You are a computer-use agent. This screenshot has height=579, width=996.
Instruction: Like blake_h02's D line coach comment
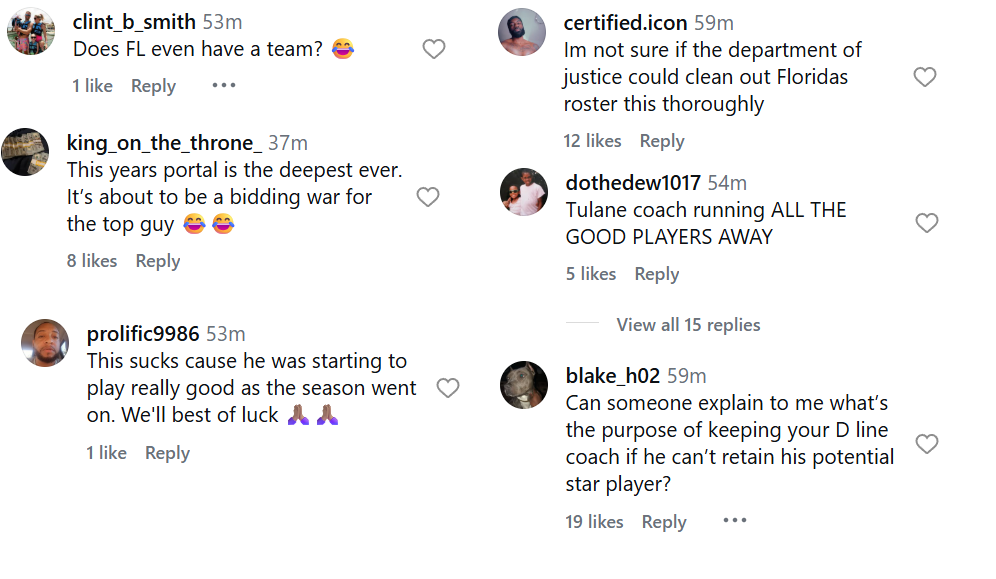(927, 444)
